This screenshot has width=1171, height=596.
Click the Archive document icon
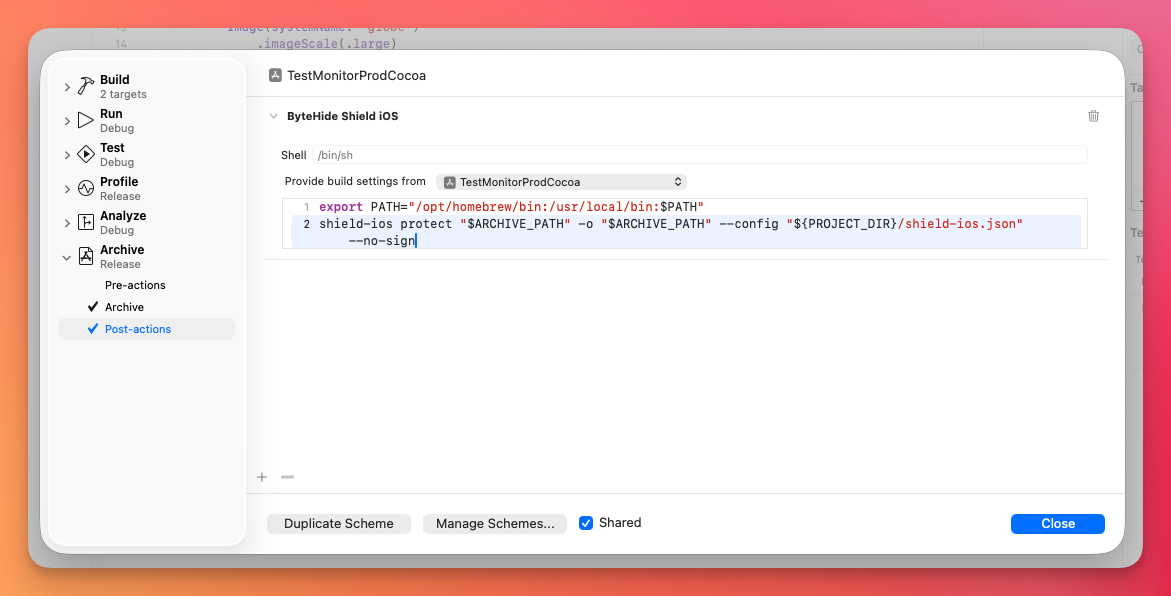(86, 256)
